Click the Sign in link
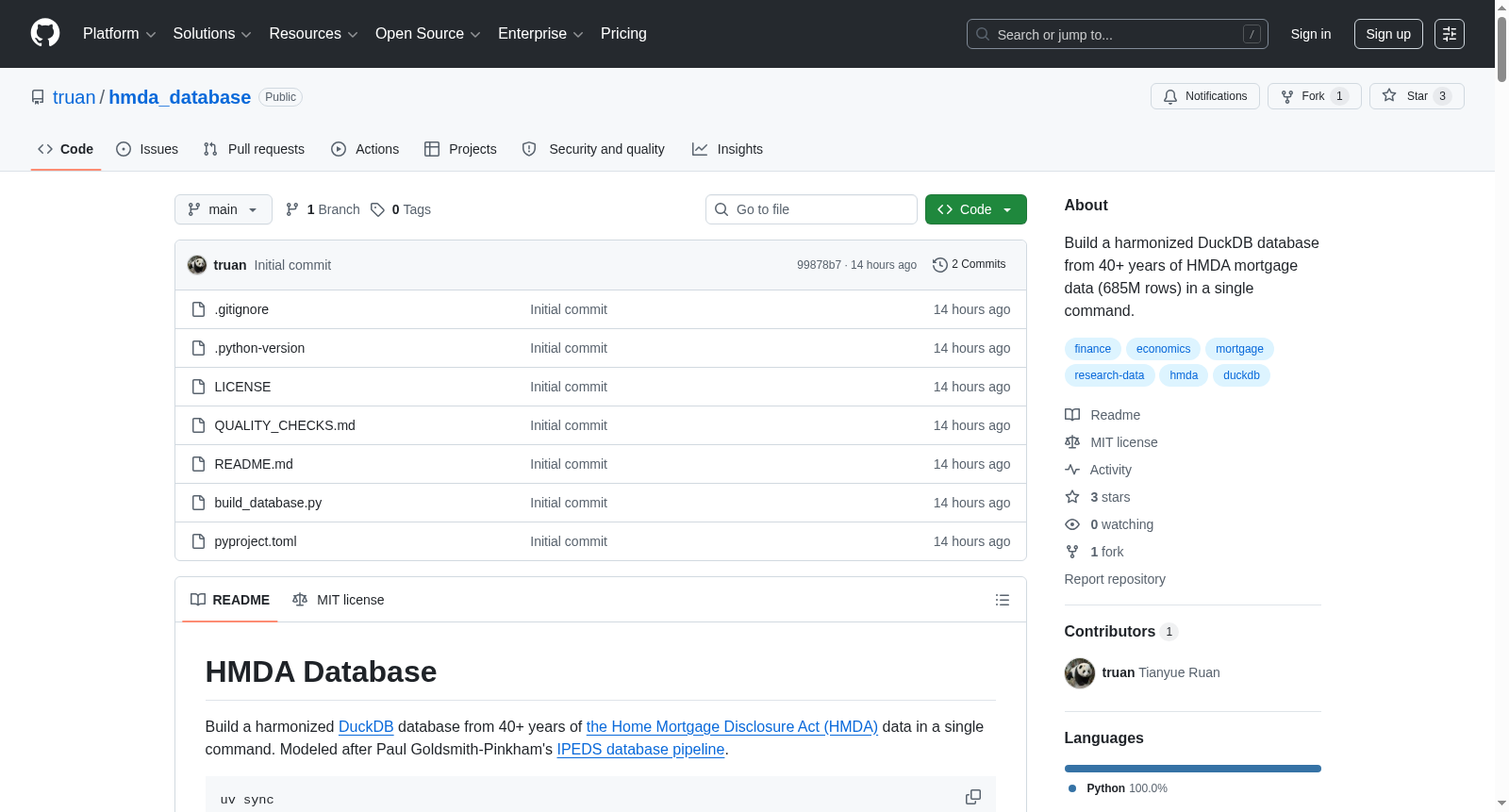 tap(1311, 34)
